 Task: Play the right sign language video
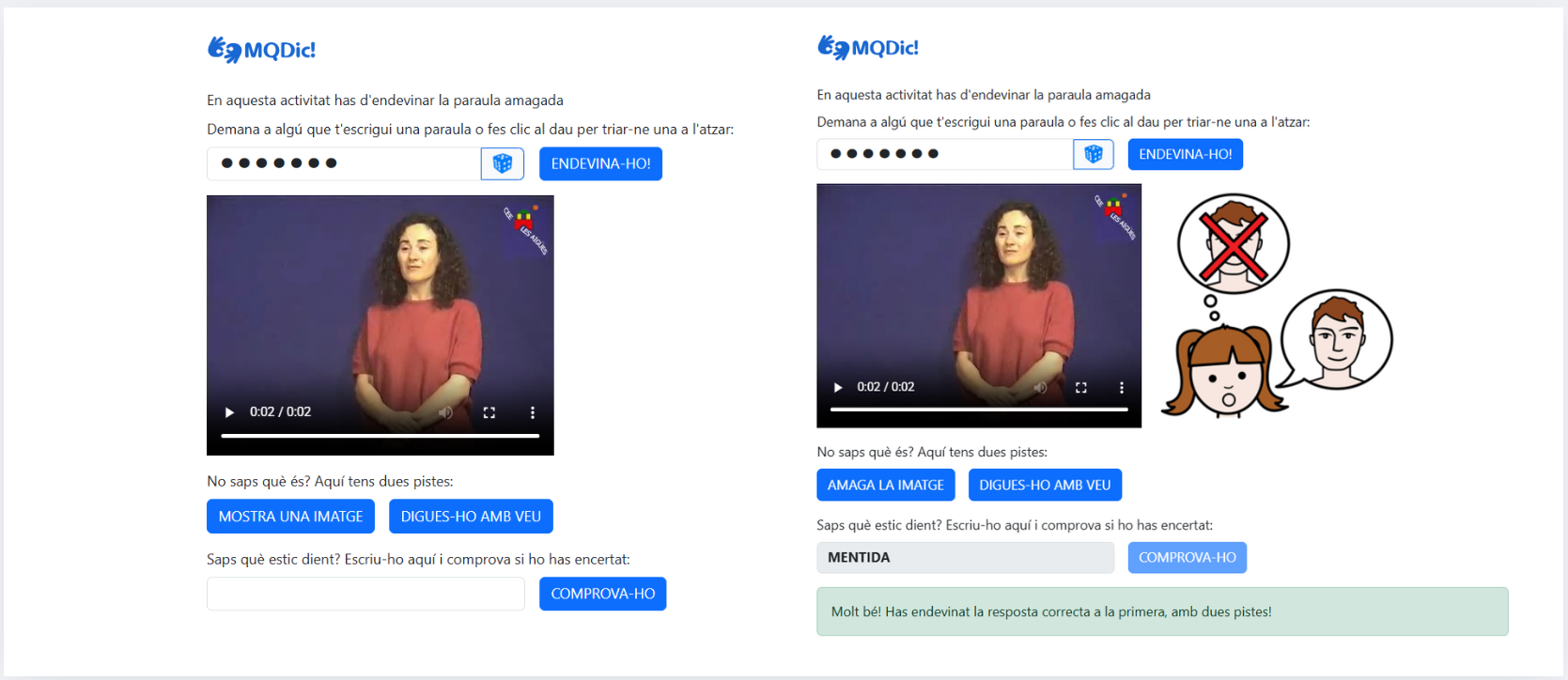tap(838, 387)
